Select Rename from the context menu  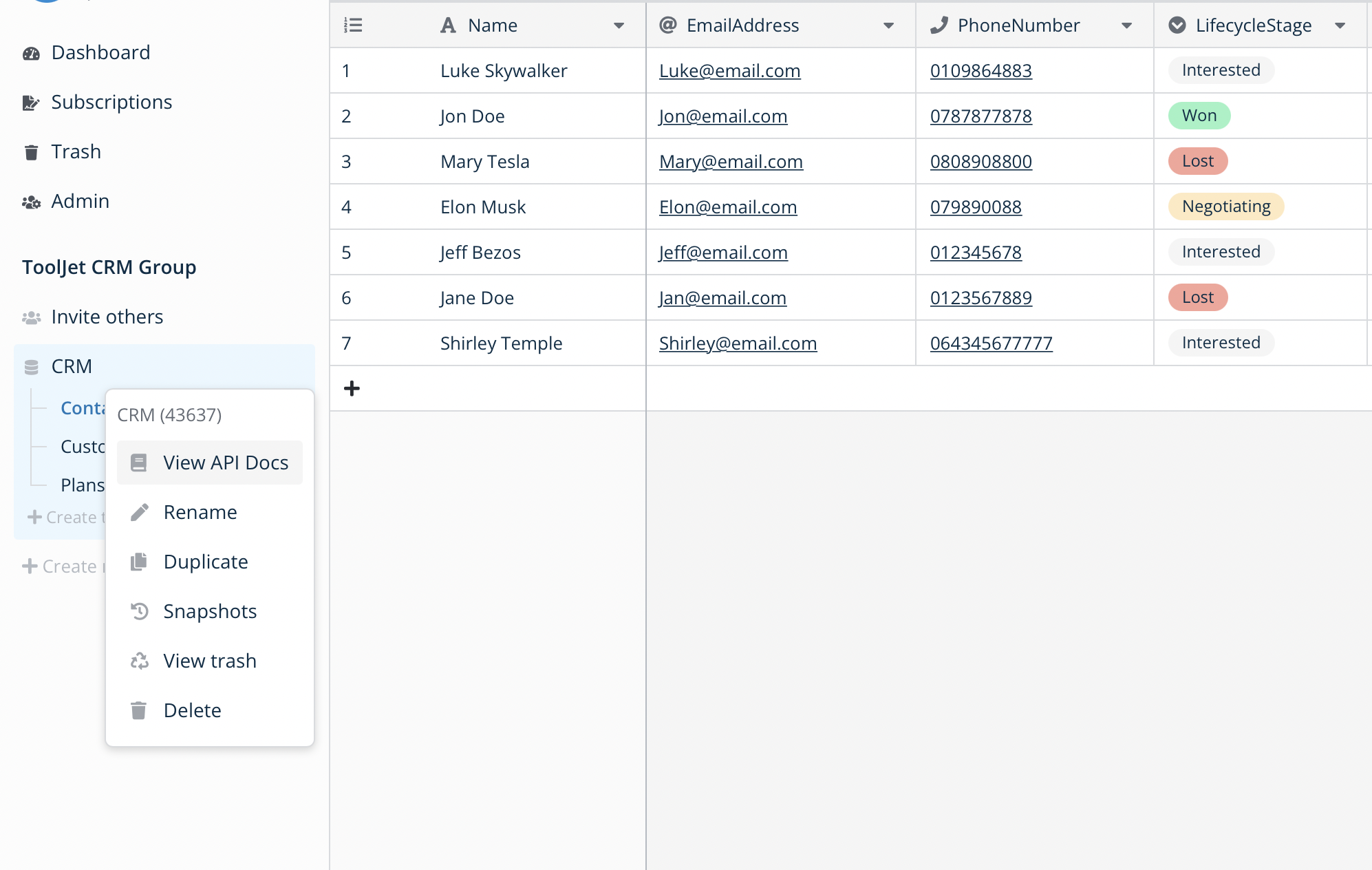200,512
